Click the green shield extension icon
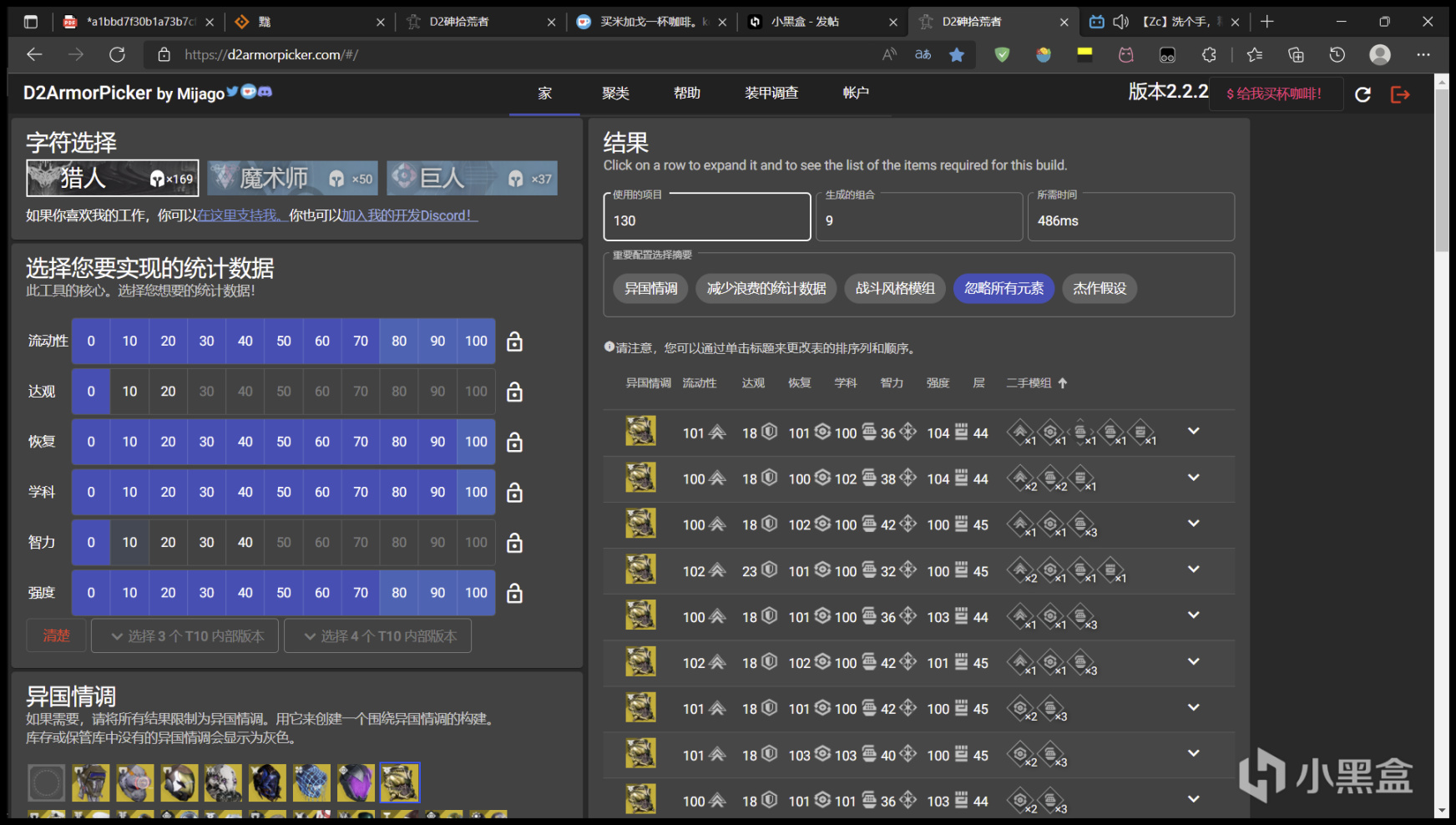Image resolution: width=1456 pixels, height=825 pixels. coord(1002,54)
